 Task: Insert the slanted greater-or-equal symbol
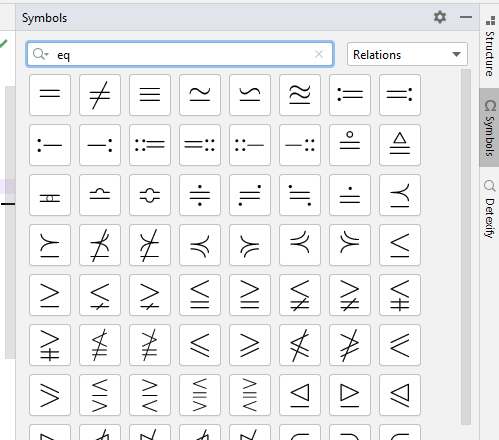[x=250, y=345]
